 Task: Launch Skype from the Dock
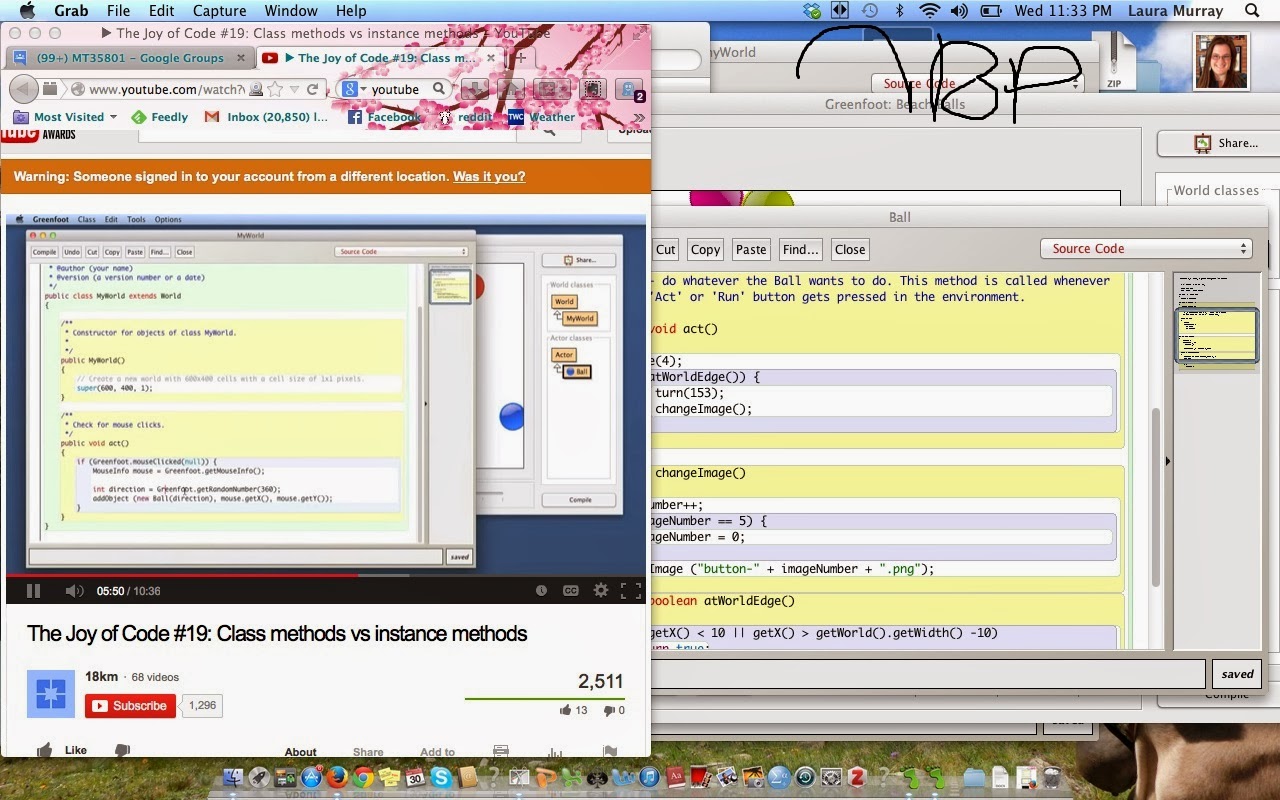(x=441, y=776)
